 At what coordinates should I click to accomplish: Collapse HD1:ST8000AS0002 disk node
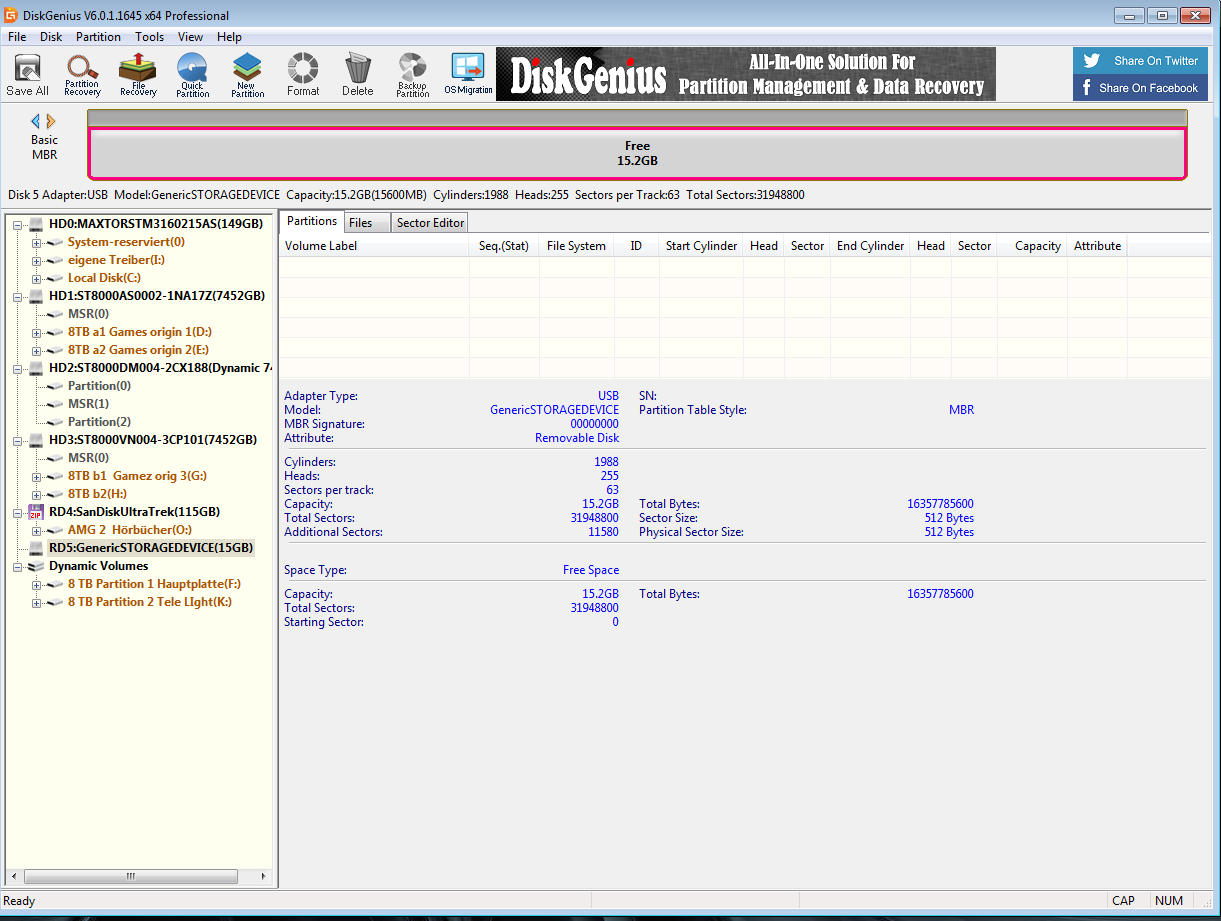(18, 296)
